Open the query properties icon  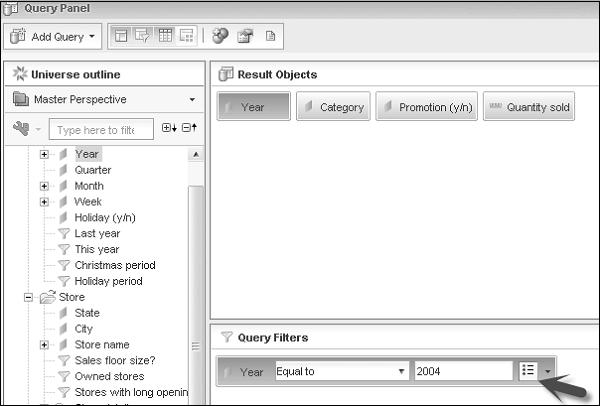[x=245, y=36]
